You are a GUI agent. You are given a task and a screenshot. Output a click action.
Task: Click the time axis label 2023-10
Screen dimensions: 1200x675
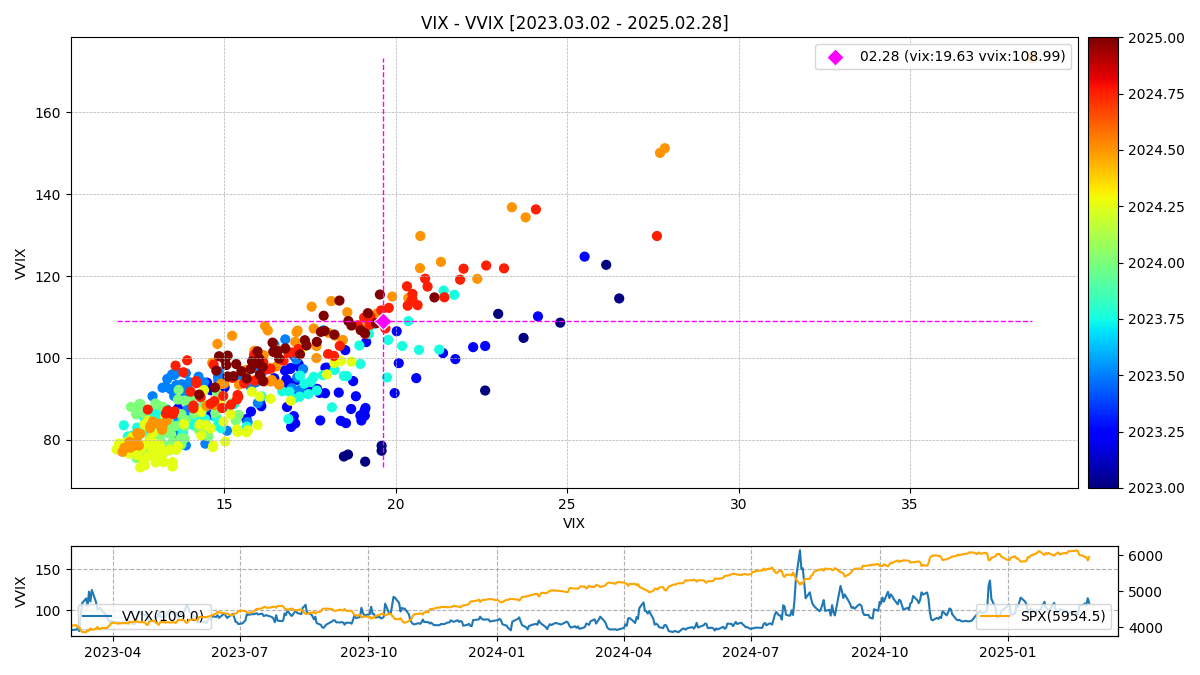tap(368, 653)
